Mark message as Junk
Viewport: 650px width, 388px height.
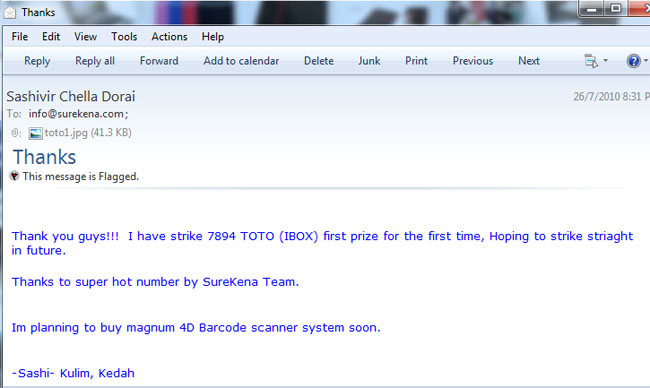[369, 61]
